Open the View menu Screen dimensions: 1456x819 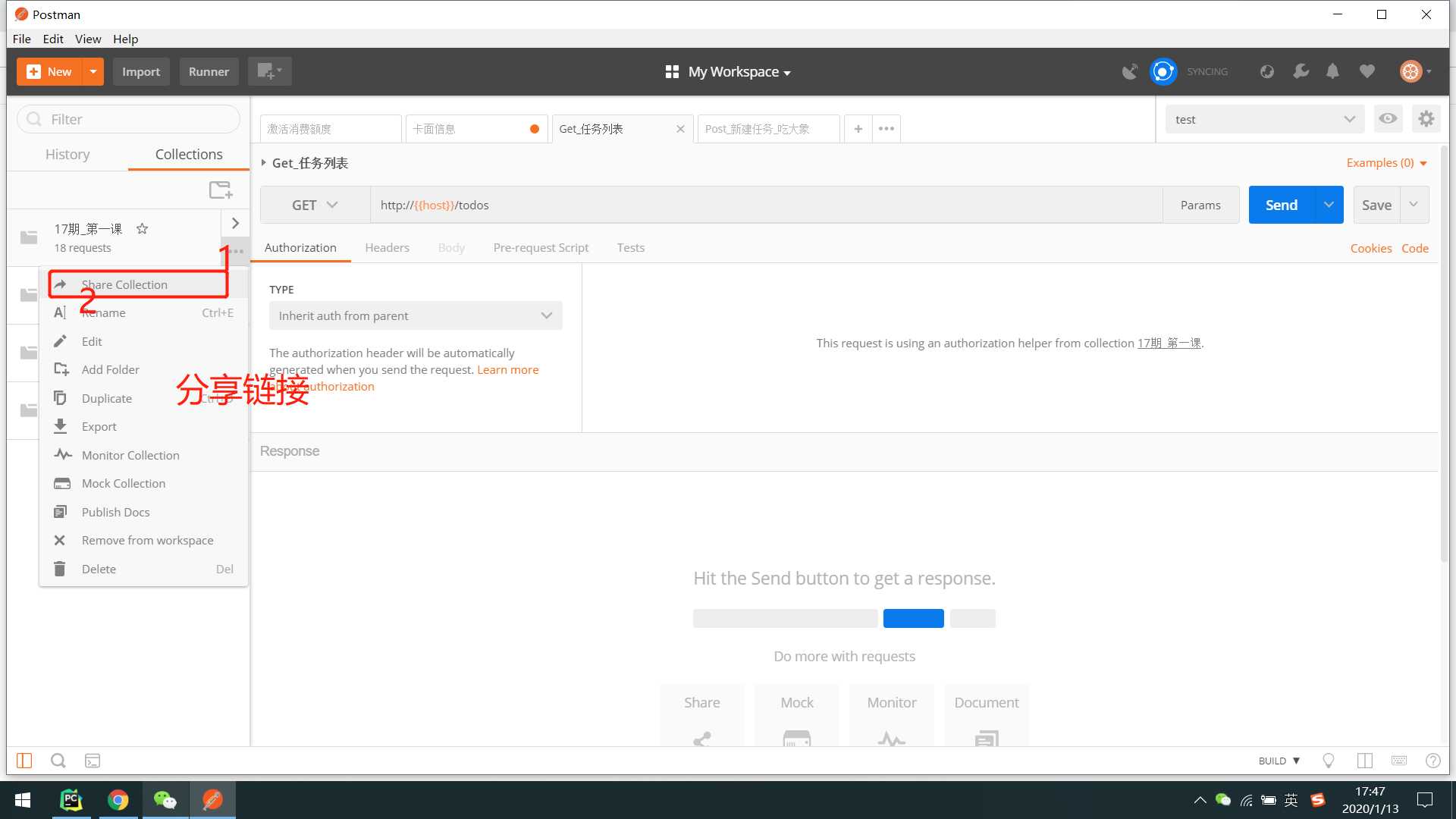point(88,39)
